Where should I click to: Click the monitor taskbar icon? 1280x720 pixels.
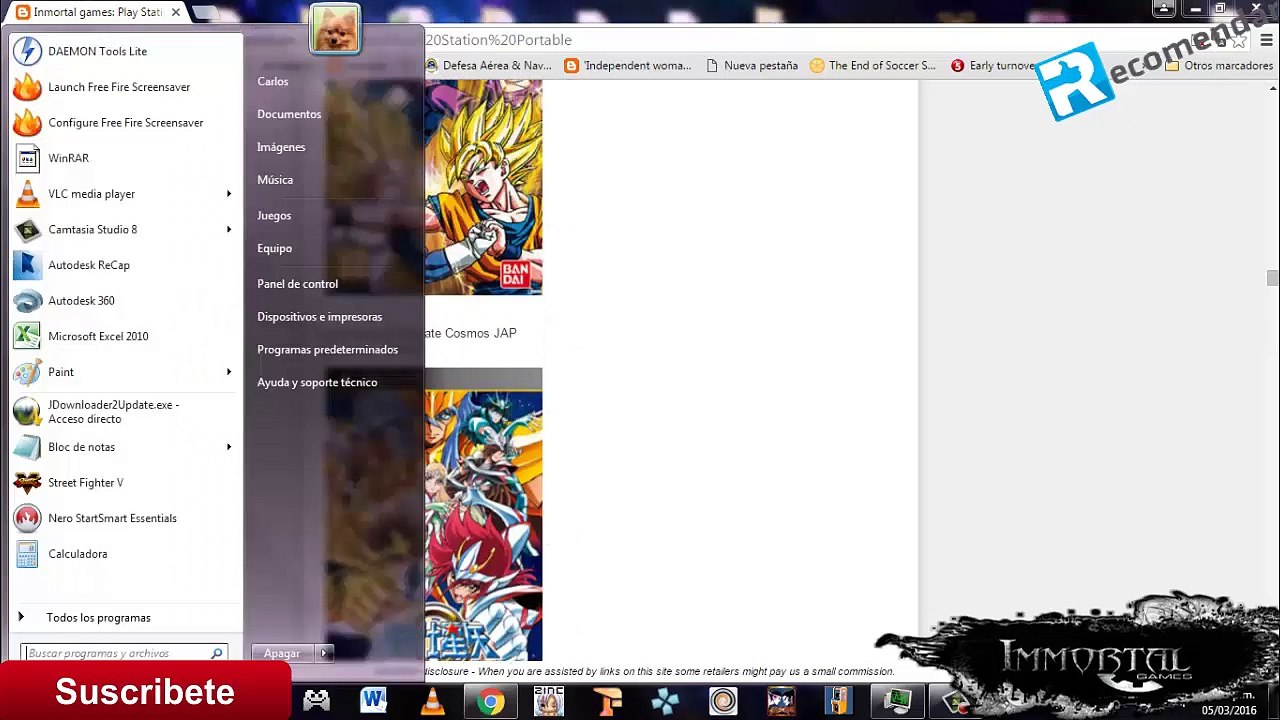[897, 701]
